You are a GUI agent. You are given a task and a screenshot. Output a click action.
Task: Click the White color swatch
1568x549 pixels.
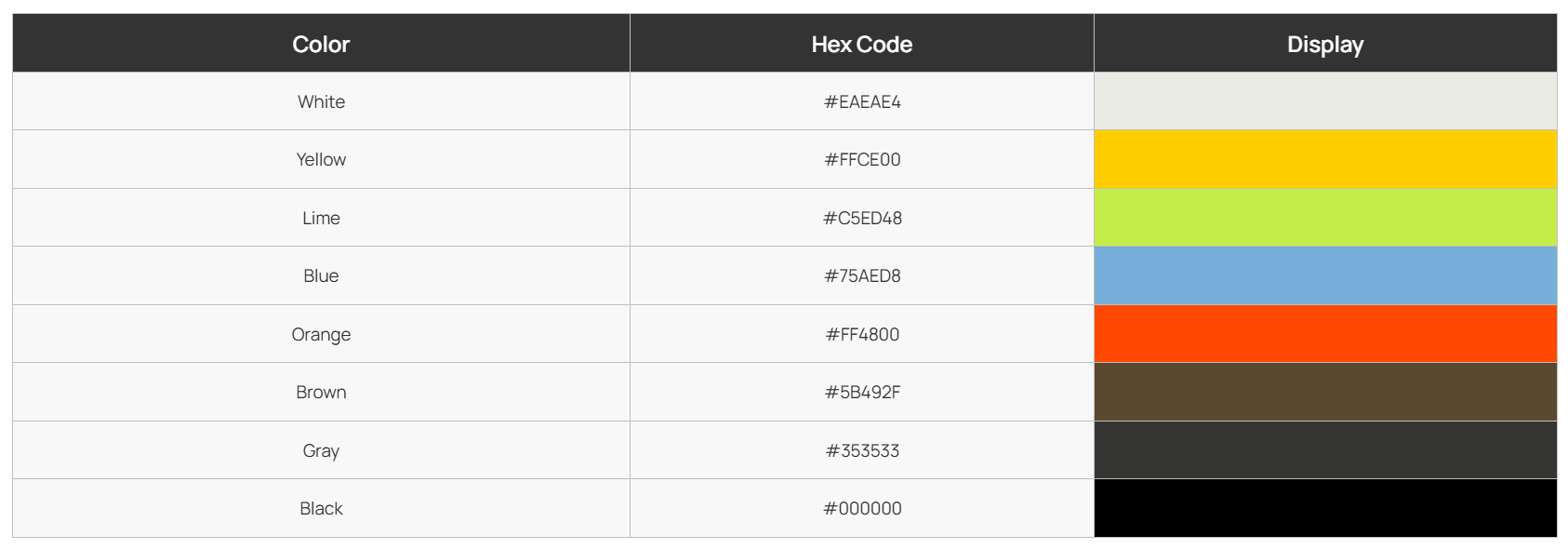tap(1324, 101)
